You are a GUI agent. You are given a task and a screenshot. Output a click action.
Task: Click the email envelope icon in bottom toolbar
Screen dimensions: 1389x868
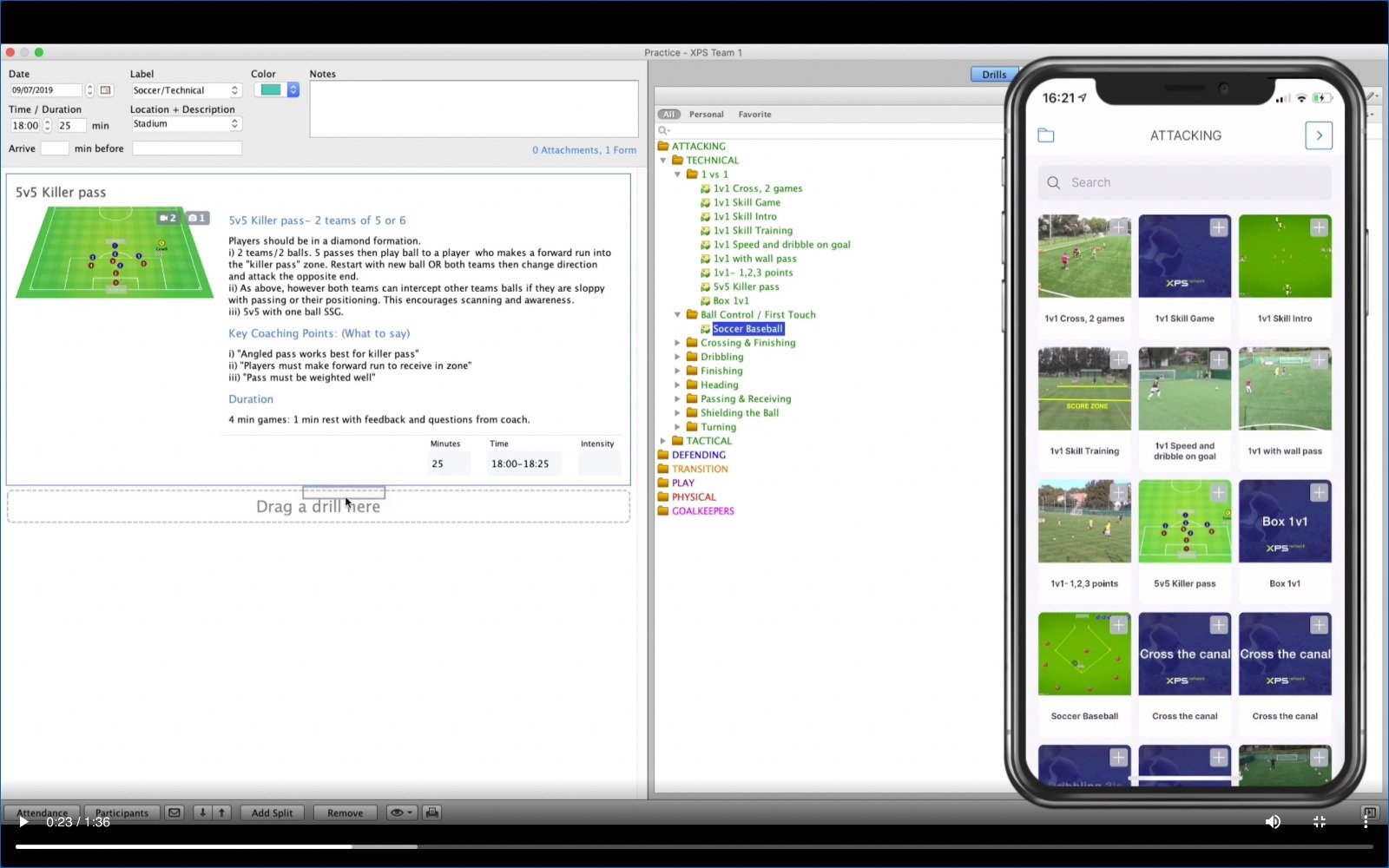pyautogui.click(x=174, y=812)
